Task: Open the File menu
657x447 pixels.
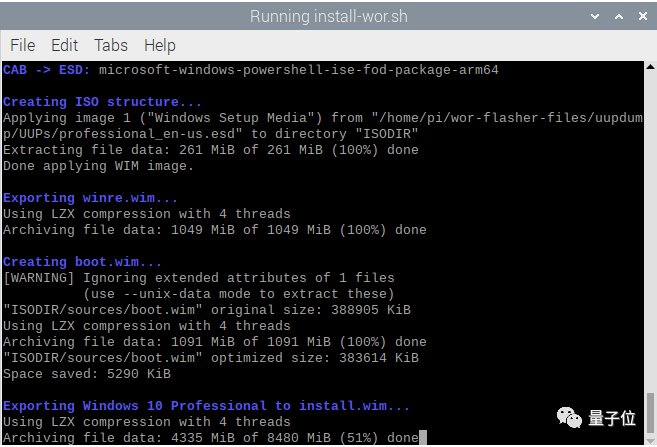Action: (22, 45)
